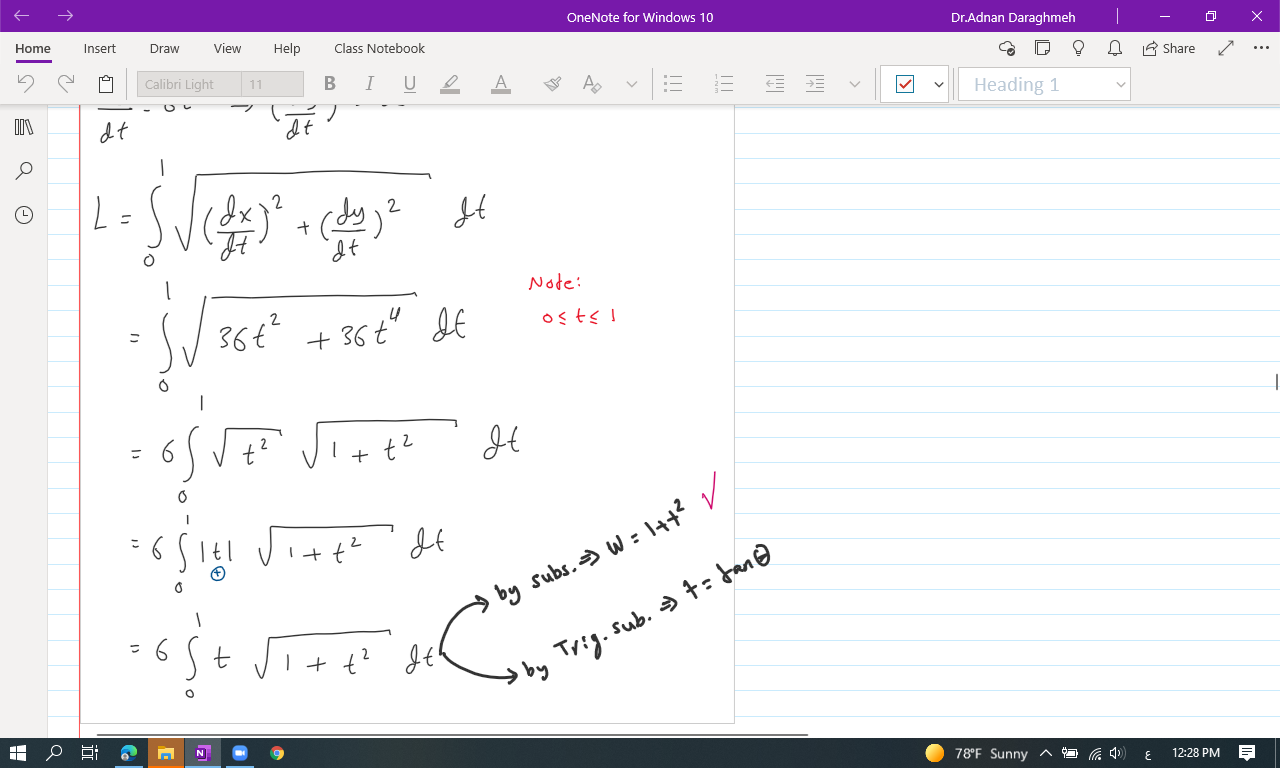Open the Help tab
1280x768 pixels.
click(x=287, y=48)
